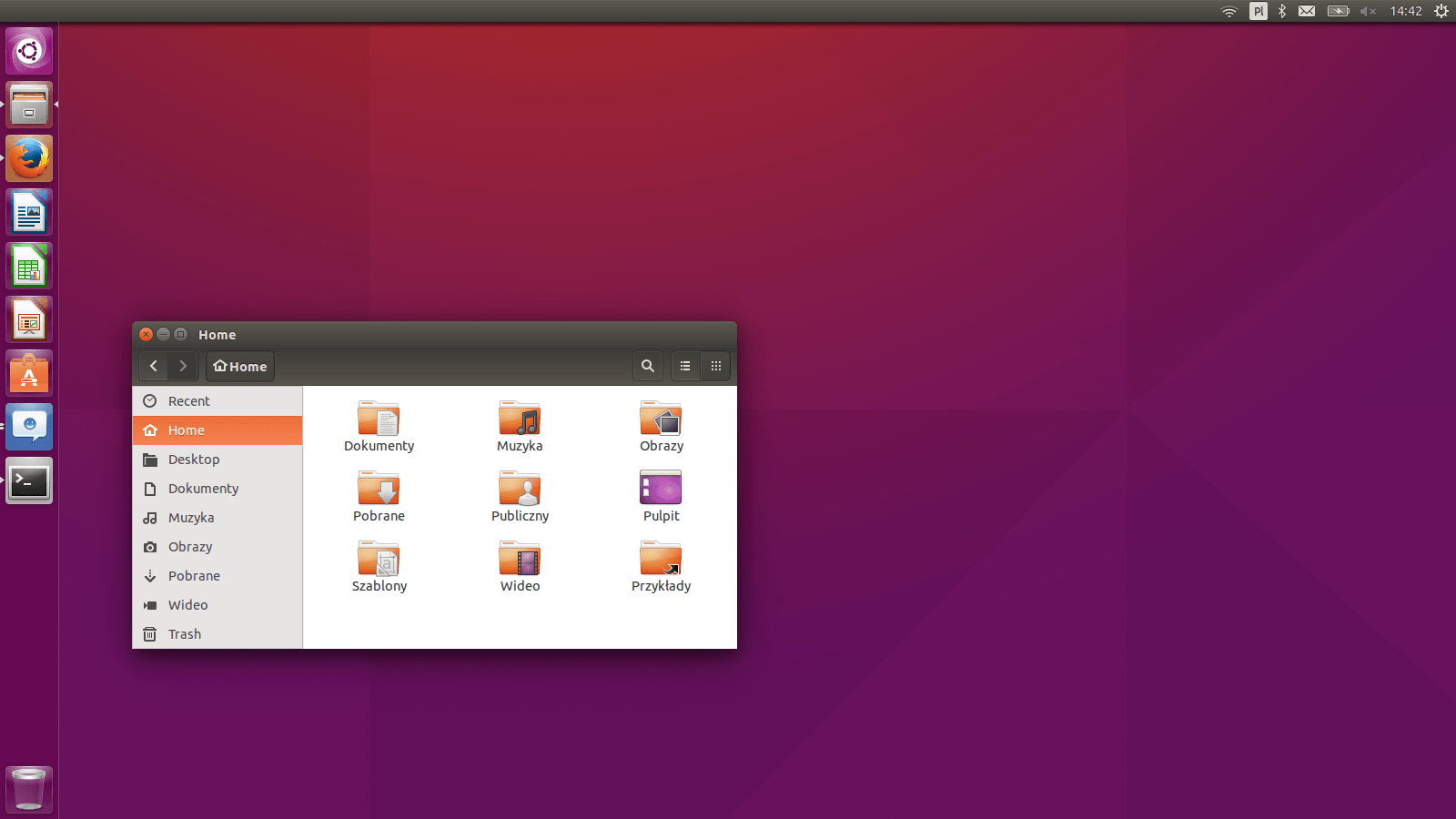
Task: Select Muzyka in the sidebar
Action: (x=217, y=518)
